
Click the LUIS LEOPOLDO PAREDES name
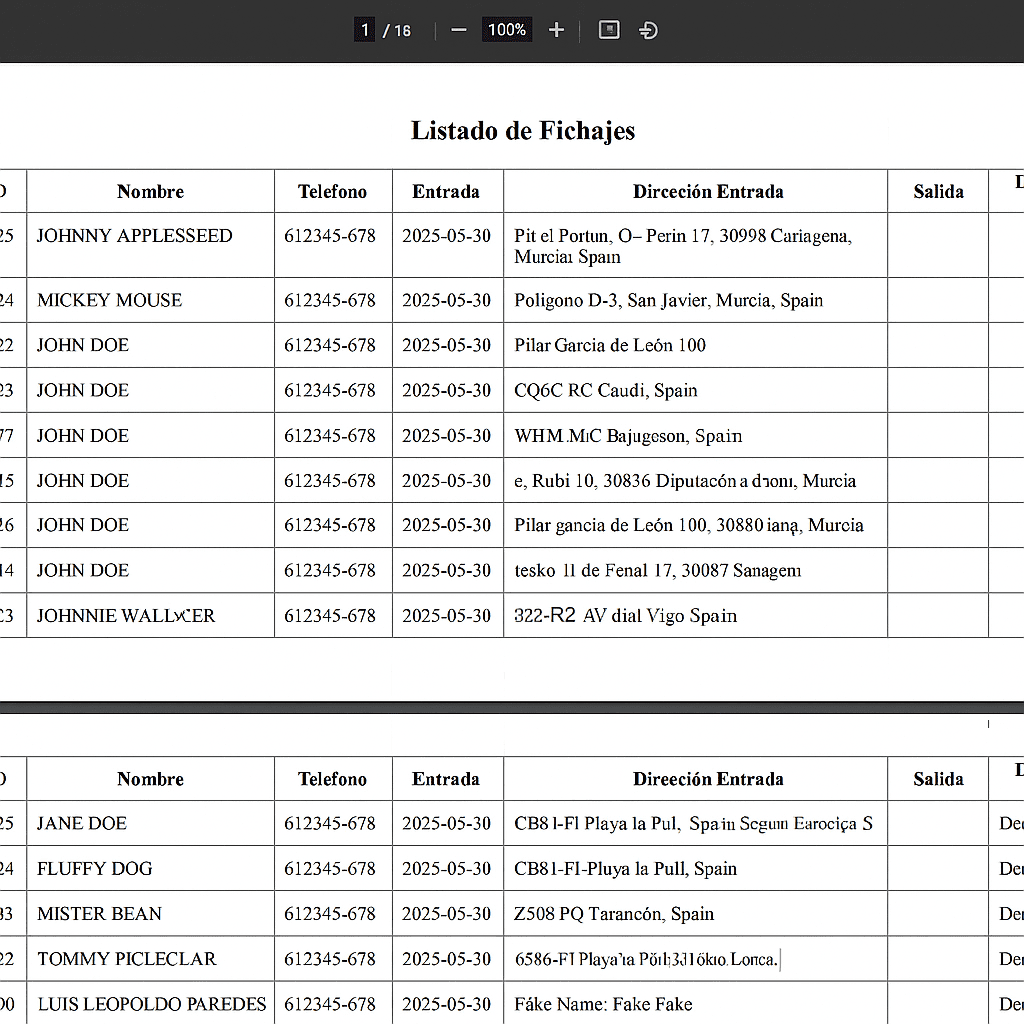[152, 1004]
